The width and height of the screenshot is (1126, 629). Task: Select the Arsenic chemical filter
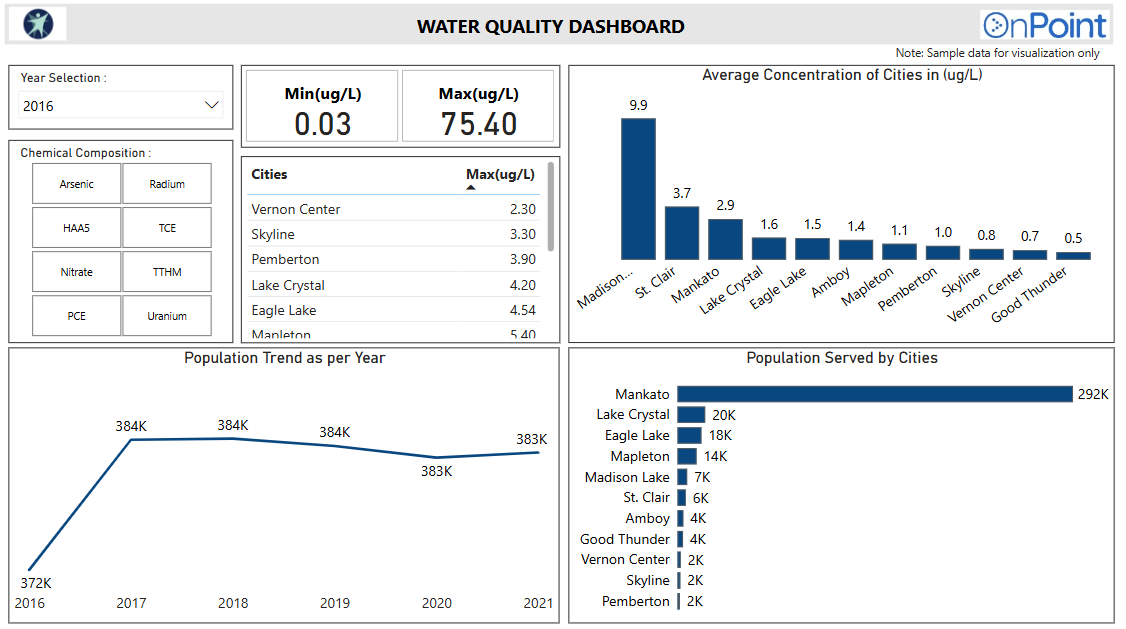pos(77,184)
